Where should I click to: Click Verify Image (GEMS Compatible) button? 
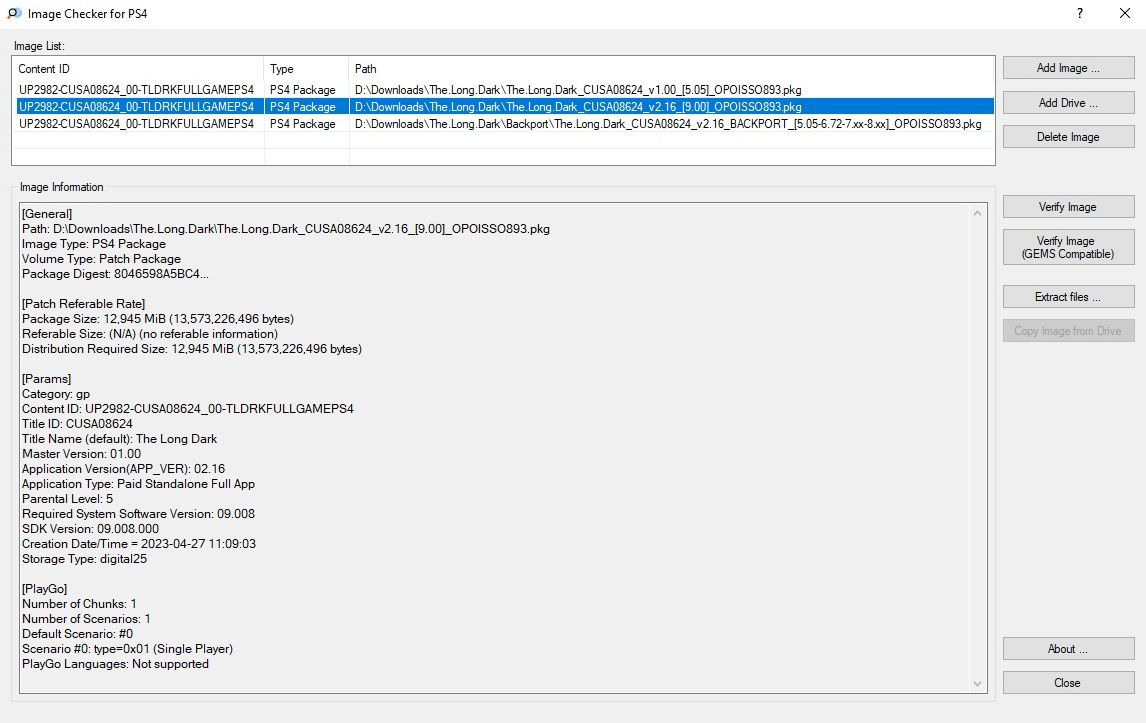click(1068, 247)
